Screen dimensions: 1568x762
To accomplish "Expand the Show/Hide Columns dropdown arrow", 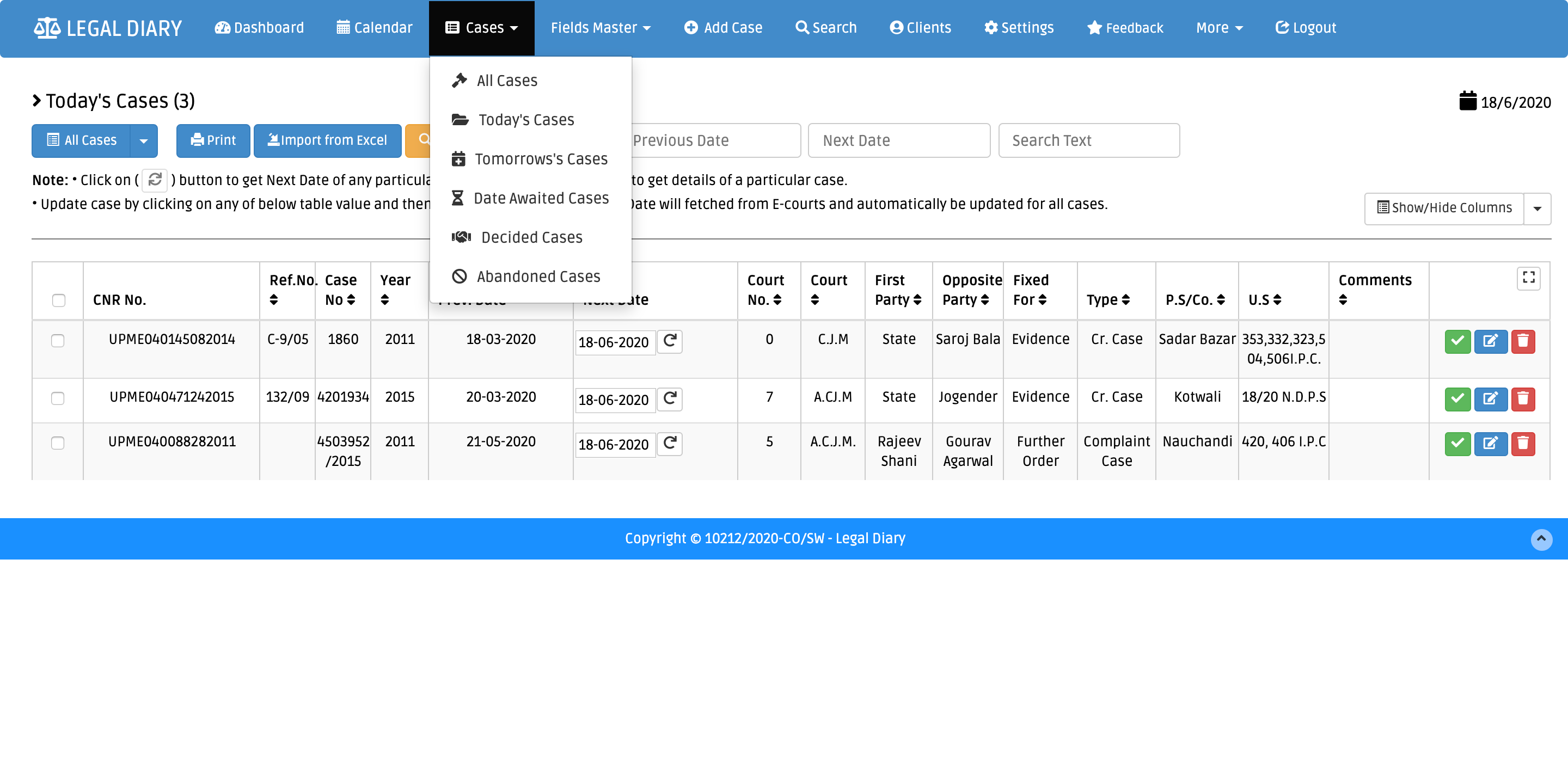I will [1537, 209].
